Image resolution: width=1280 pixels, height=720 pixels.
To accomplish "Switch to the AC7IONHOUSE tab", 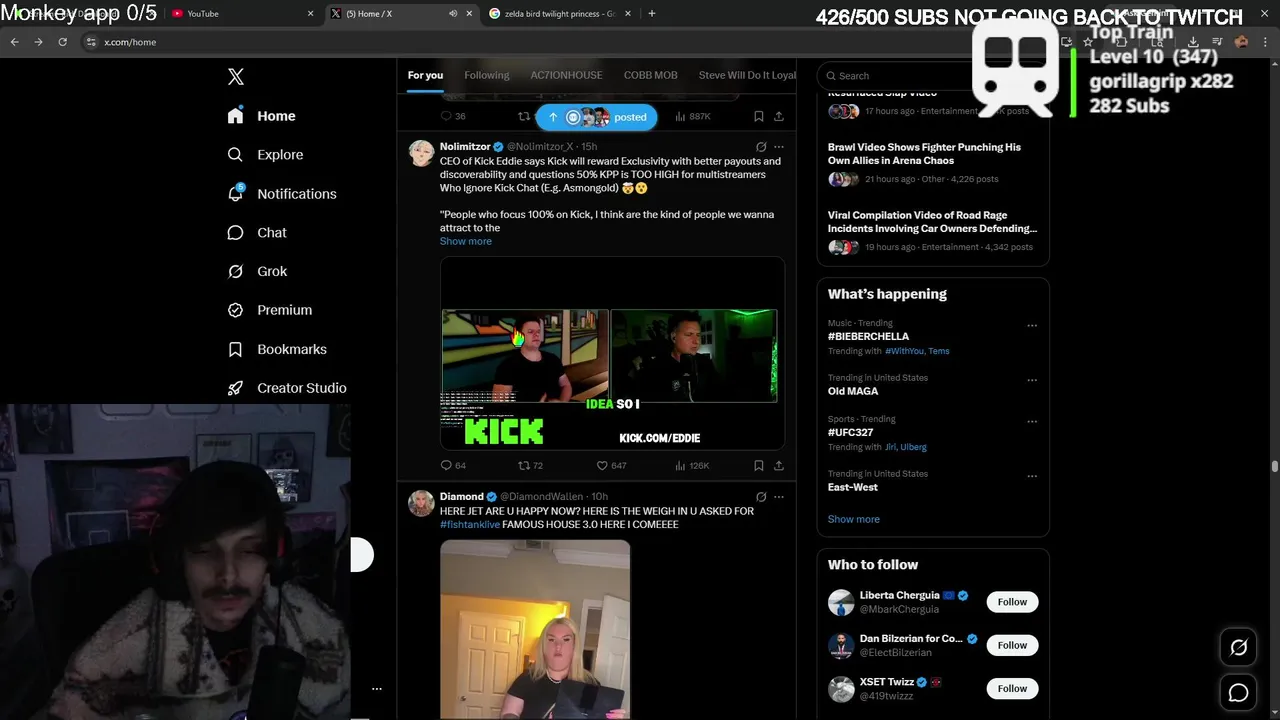I will tap(566, 75).
